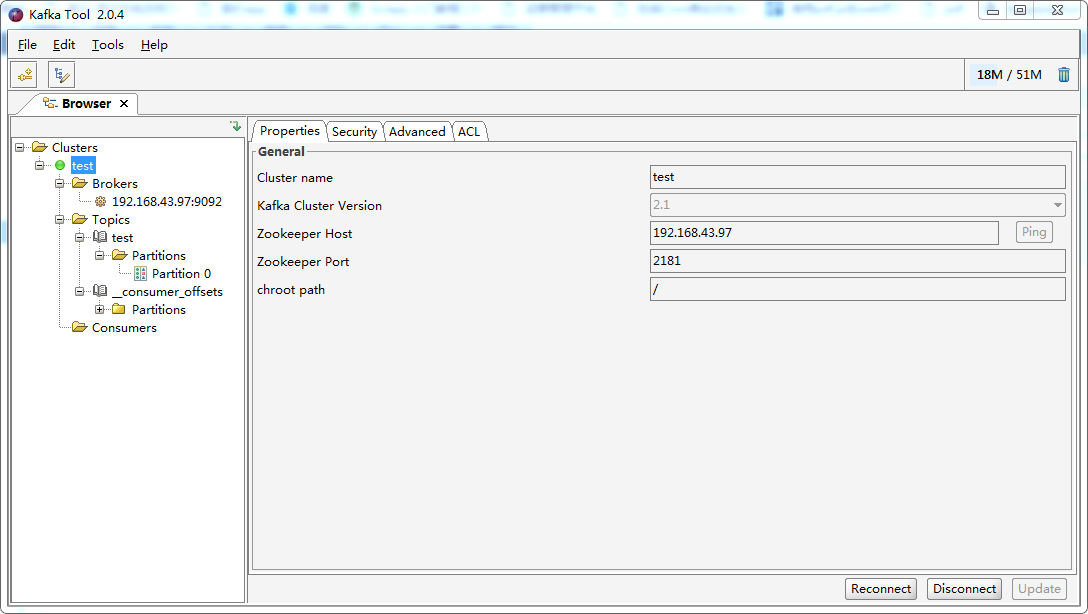Click the broker gear icon for 192.168.43.97:9092

point(101,202)
